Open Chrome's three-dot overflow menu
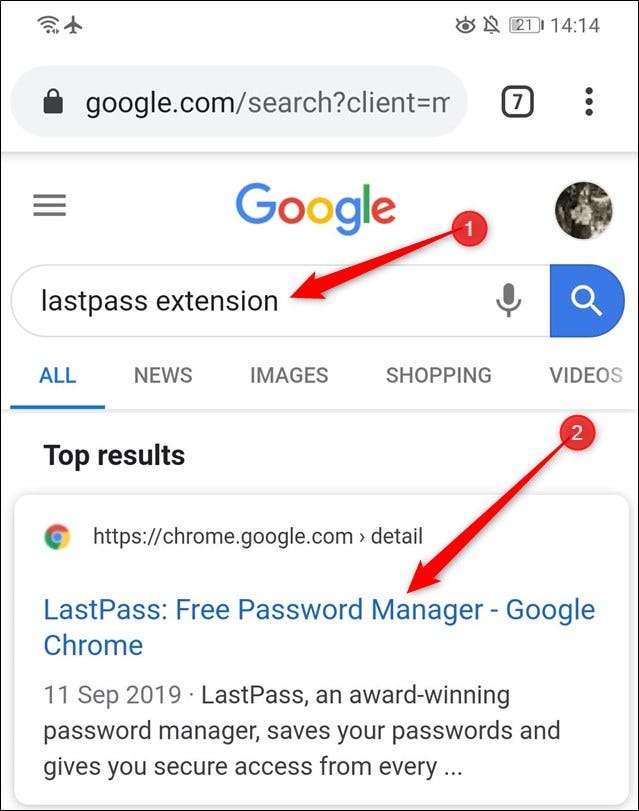Viewport: 639px width, 811px height. click(589, 101)
